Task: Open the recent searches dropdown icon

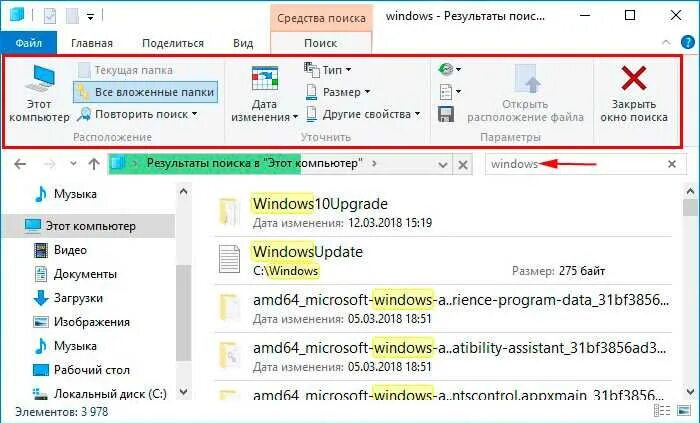Action: tap(450, 69)
